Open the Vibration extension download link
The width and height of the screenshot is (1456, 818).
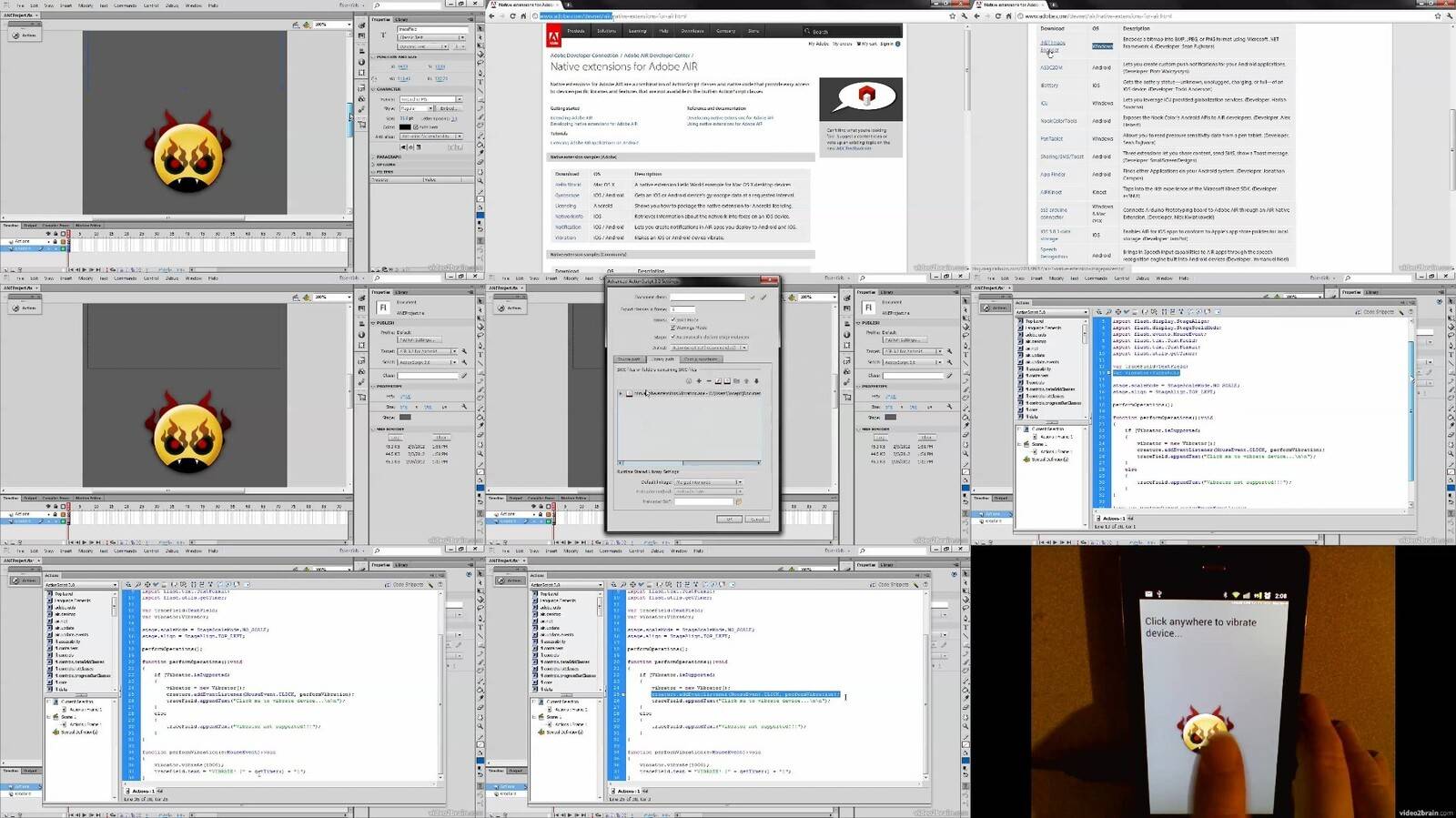(x=565, y=237)
